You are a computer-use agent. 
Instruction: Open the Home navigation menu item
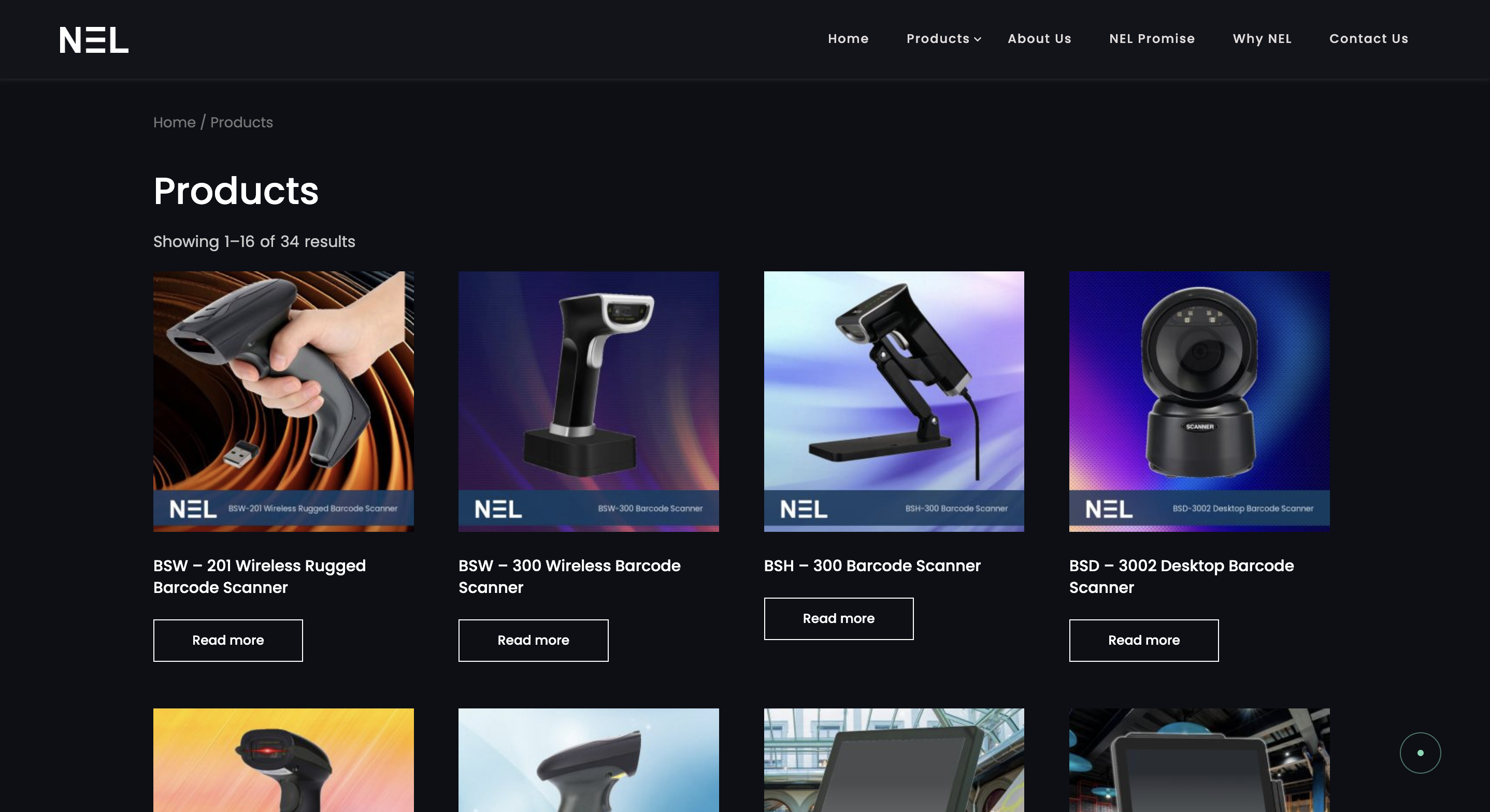(848, 39)
